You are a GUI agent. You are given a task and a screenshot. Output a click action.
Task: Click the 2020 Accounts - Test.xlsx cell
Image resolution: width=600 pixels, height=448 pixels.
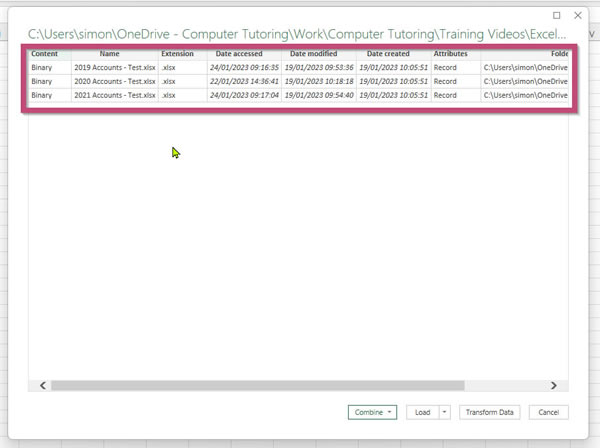pyautogui.click(x=115, y=81)
